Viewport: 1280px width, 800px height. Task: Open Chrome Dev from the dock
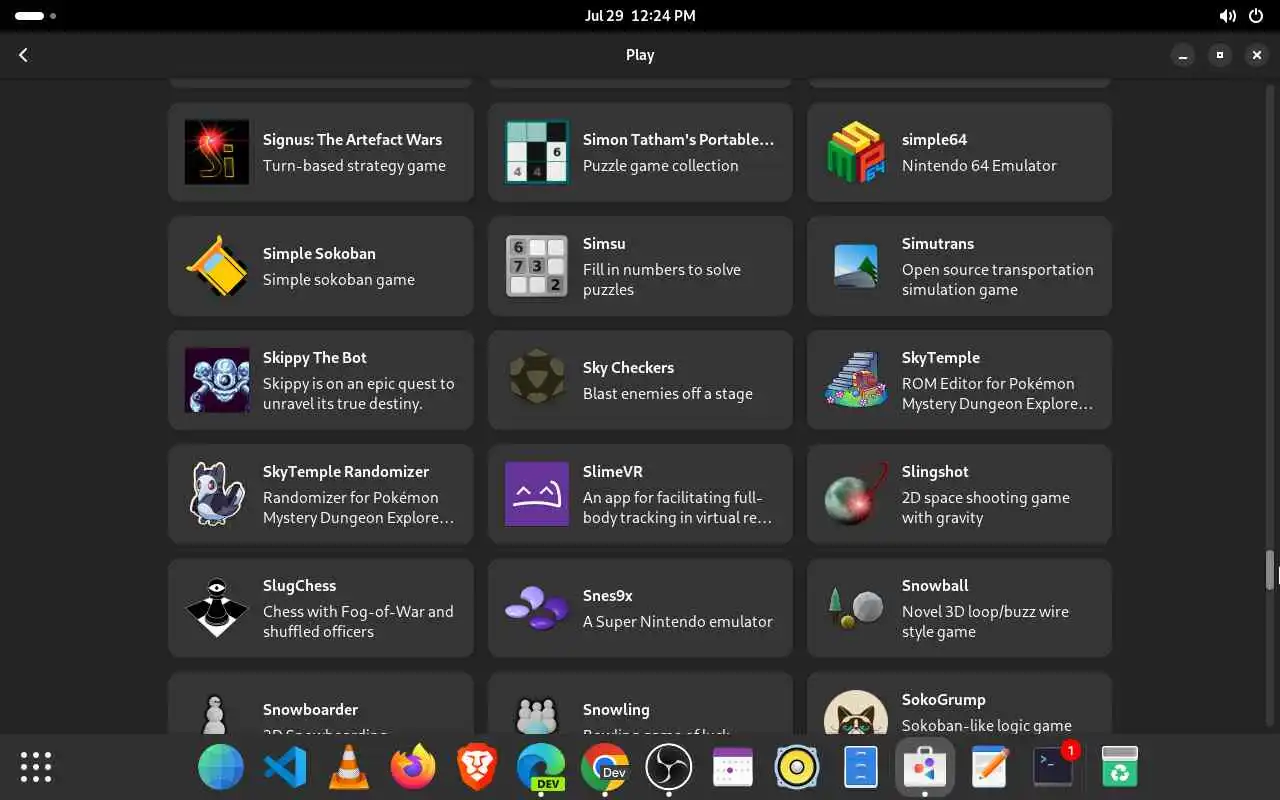[605, 767]
